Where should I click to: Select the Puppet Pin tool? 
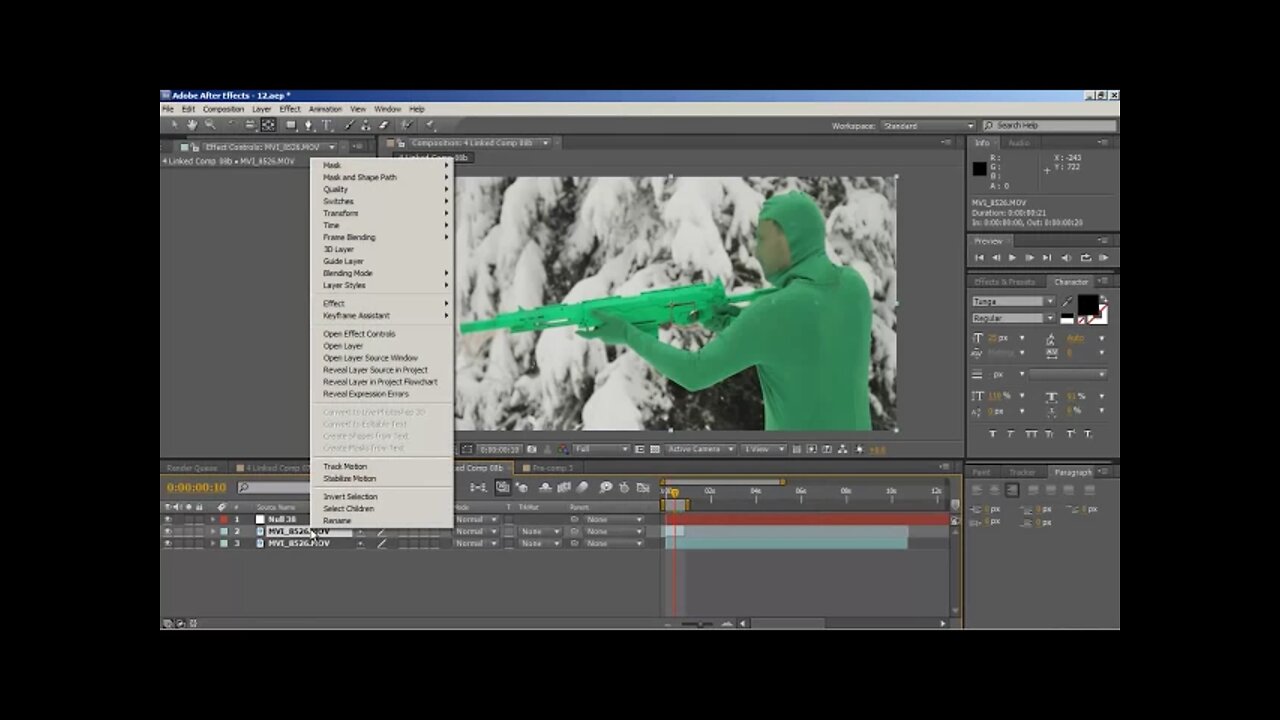(x=429, y=125)
